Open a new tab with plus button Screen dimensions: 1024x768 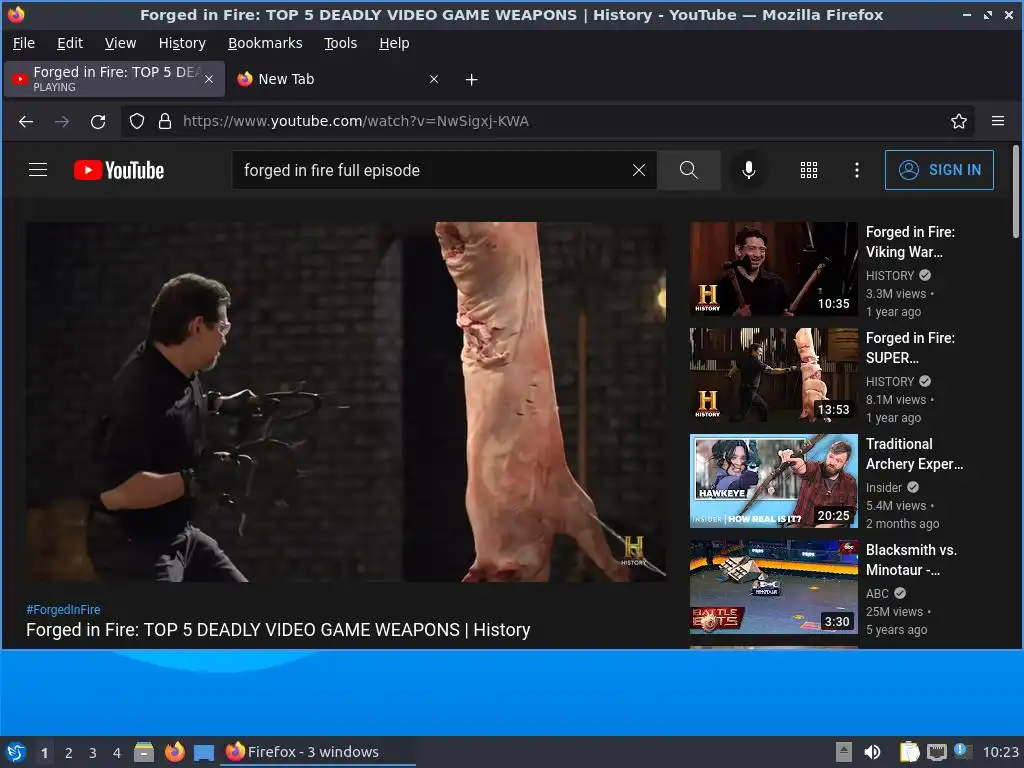tap(472, 80)
